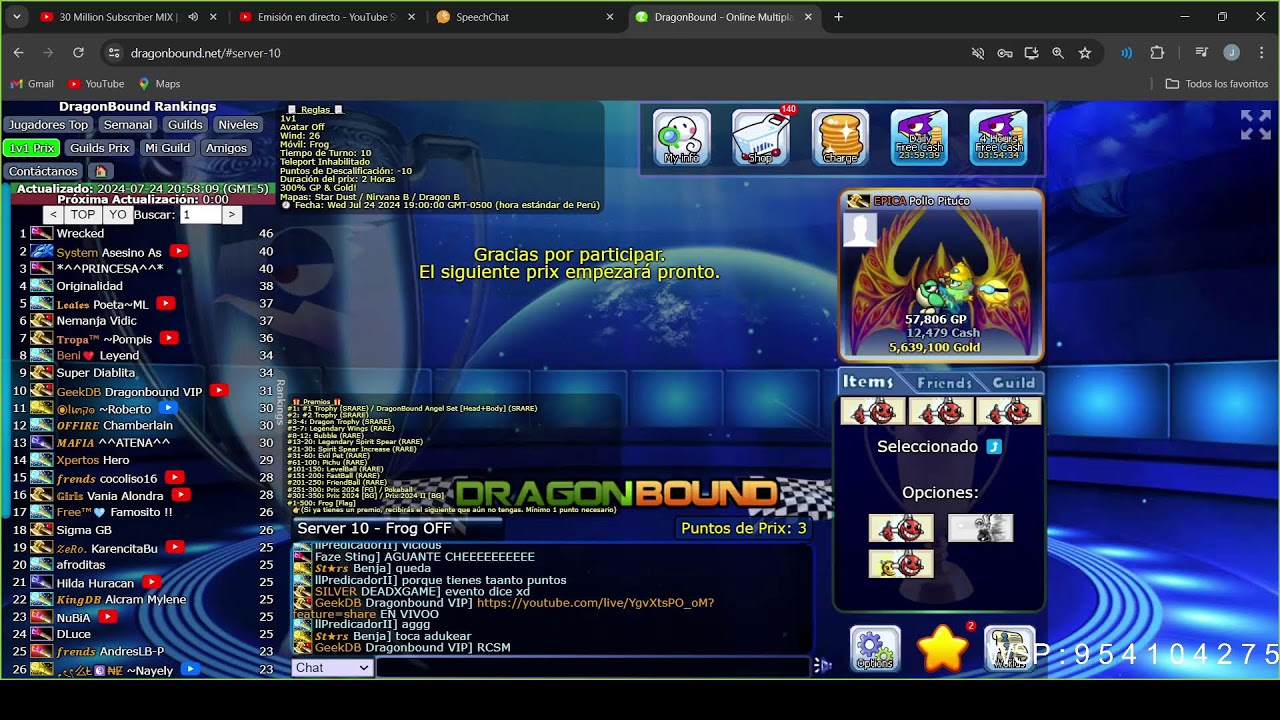
Task: Go to next ranking page arrow
Action: (231, 215)
